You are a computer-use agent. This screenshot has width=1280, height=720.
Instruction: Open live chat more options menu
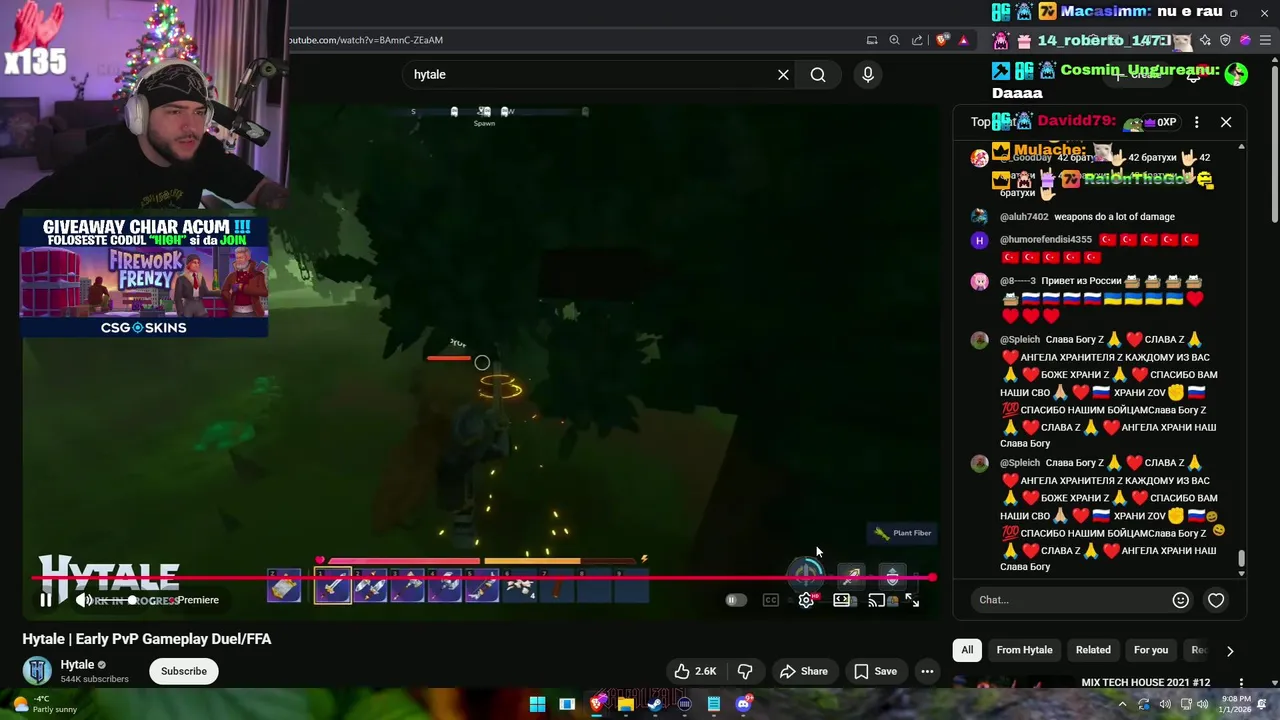(x=1197, y=122)
